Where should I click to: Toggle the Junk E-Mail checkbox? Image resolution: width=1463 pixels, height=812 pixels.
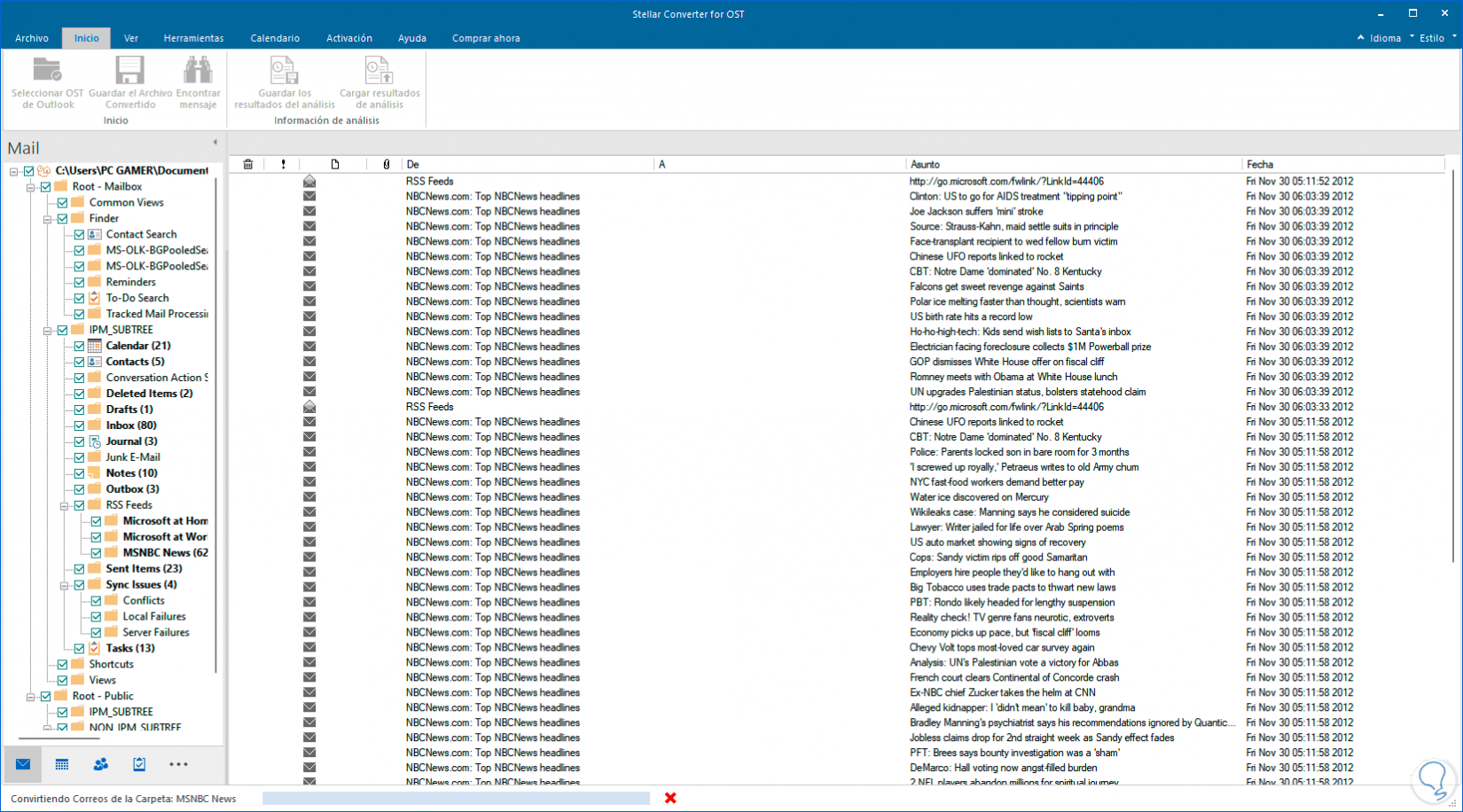point(79,457)
